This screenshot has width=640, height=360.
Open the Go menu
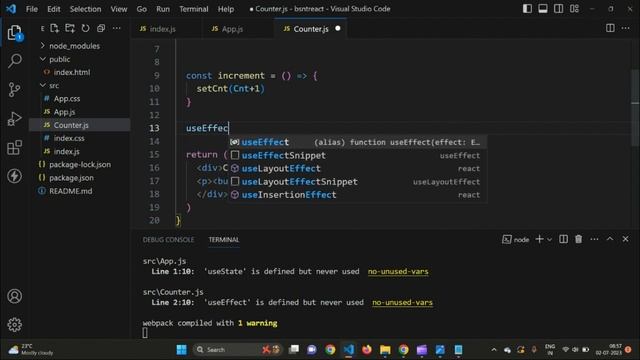click(142, 9)
